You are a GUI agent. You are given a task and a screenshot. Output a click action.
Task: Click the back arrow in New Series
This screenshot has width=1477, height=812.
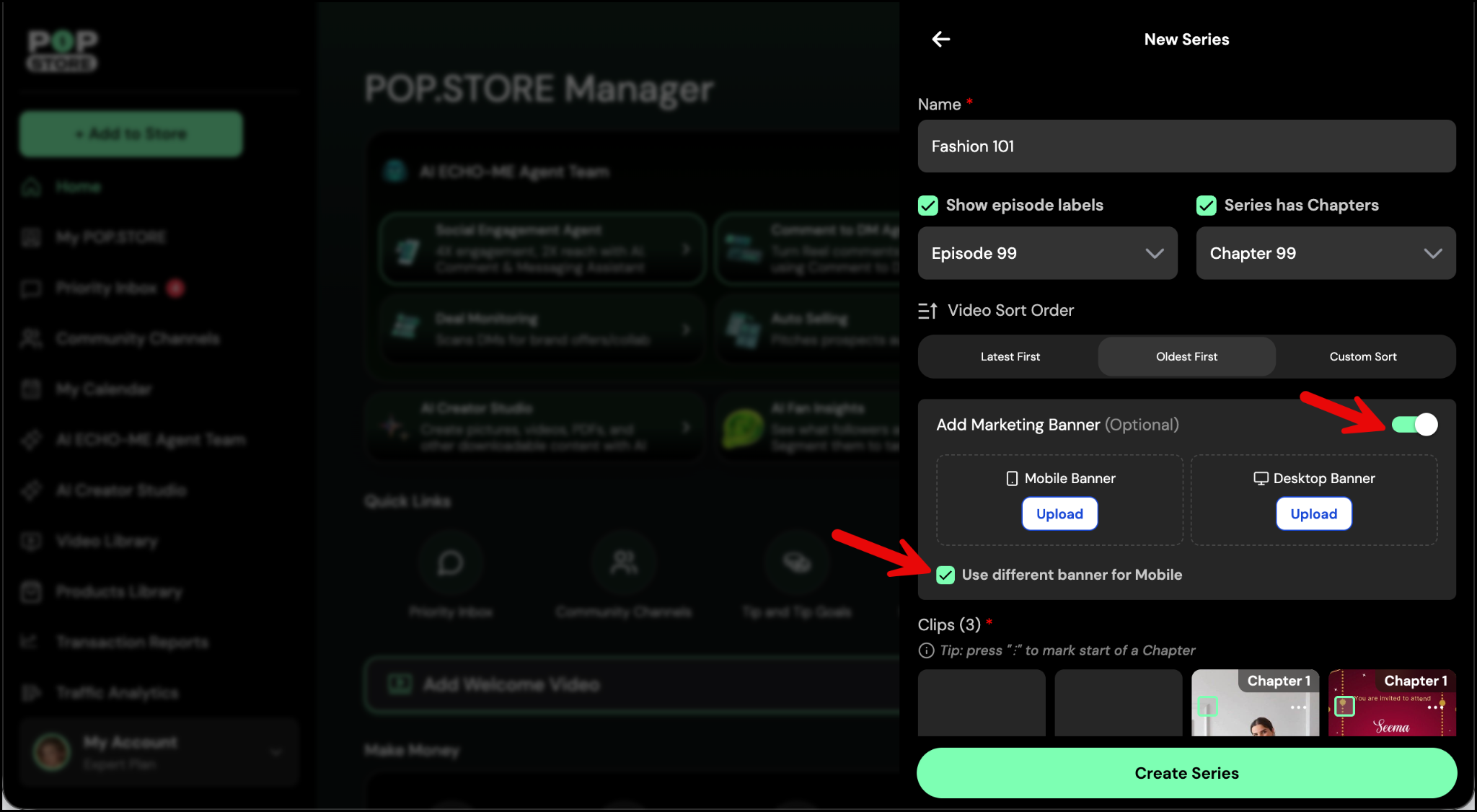pyautogui.click(x=940, y=39)
